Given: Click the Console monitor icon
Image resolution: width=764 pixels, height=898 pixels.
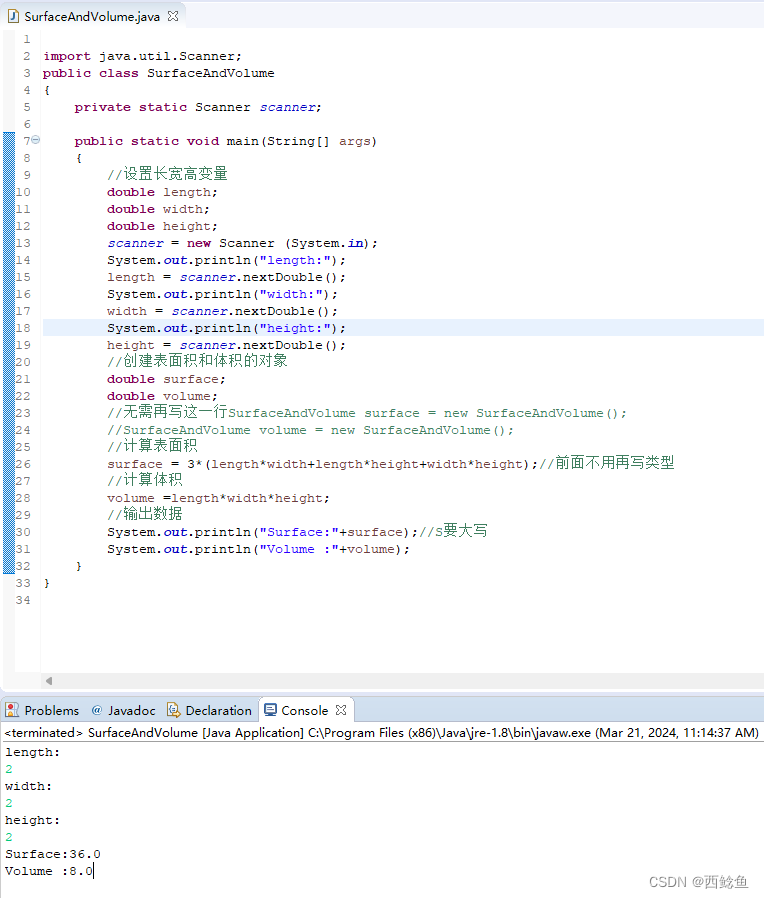Looking at the screenshot, I should (270, 710).
